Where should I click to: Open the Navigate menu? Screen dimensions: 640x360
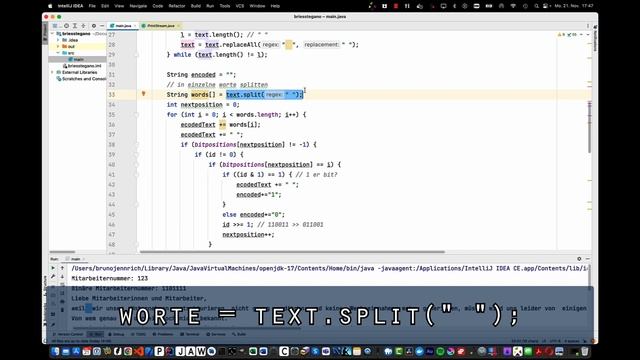138,6
